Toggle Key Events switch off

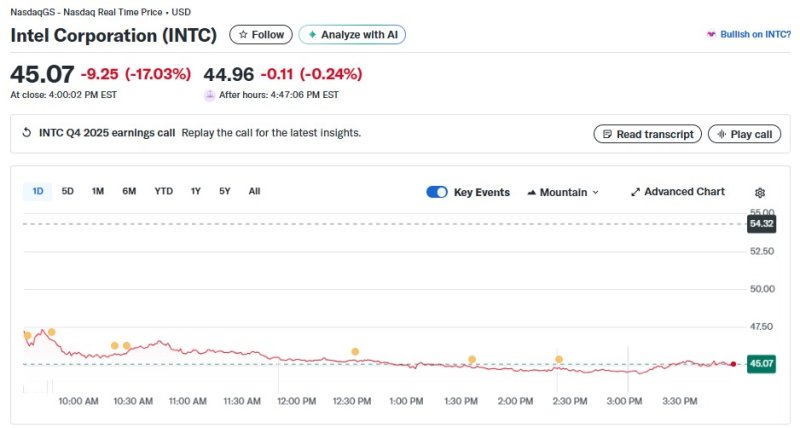pyautogui.click(x=436, y=192)
